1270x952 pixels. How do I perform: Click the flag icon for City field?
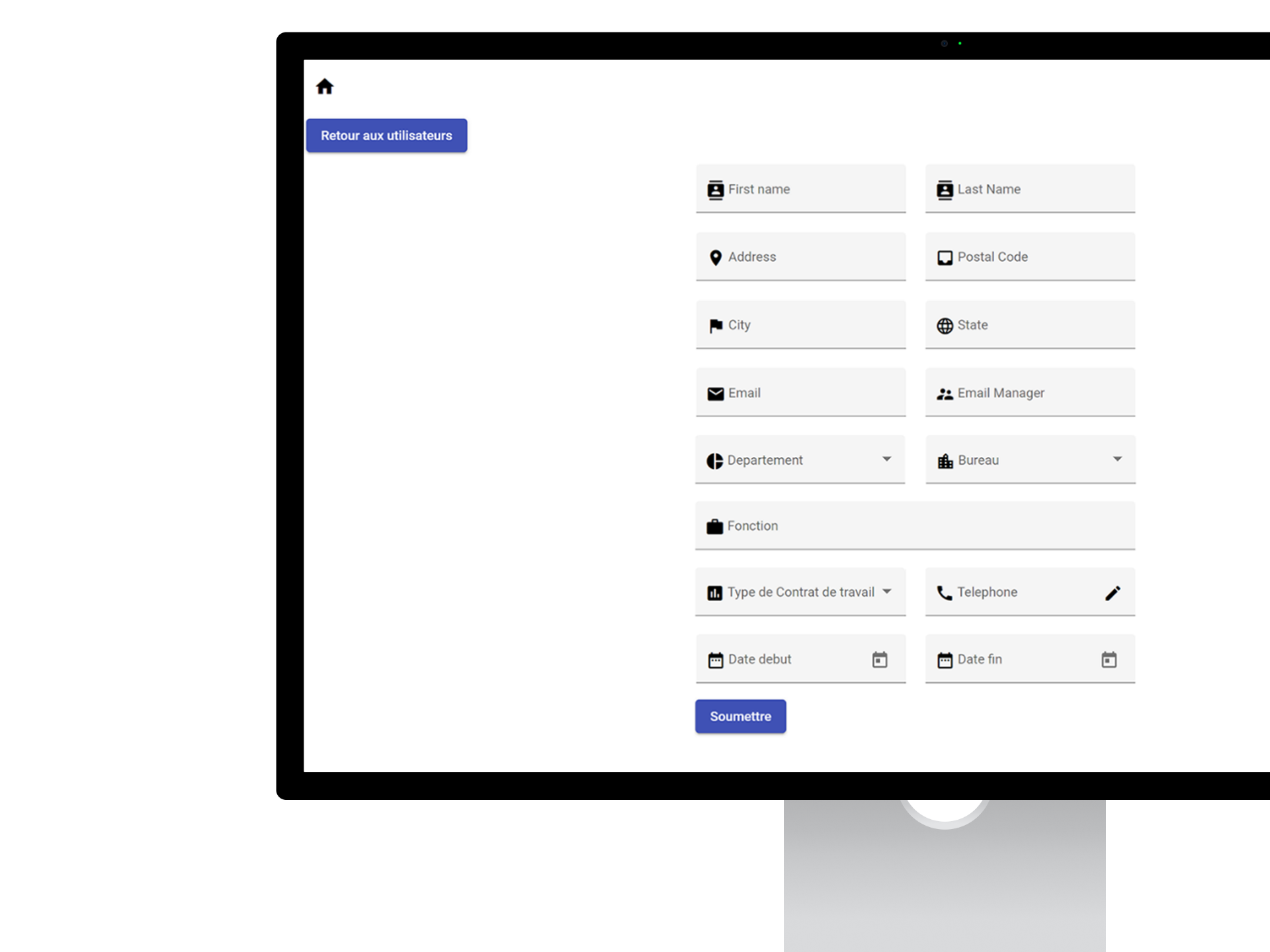[715, 324]
